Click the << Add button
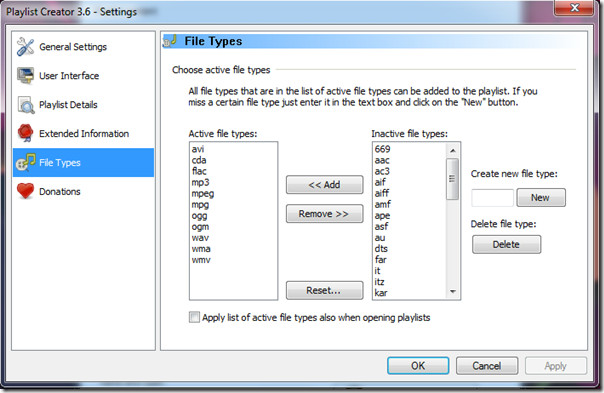Viewport: 604px width, 393px height. [324, 185]
